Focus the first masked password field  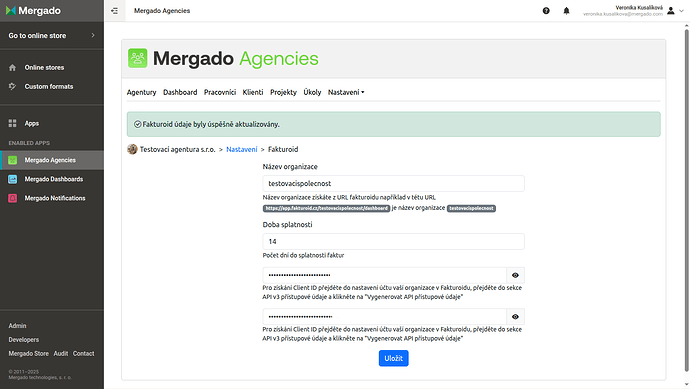[x=385, y=275]
